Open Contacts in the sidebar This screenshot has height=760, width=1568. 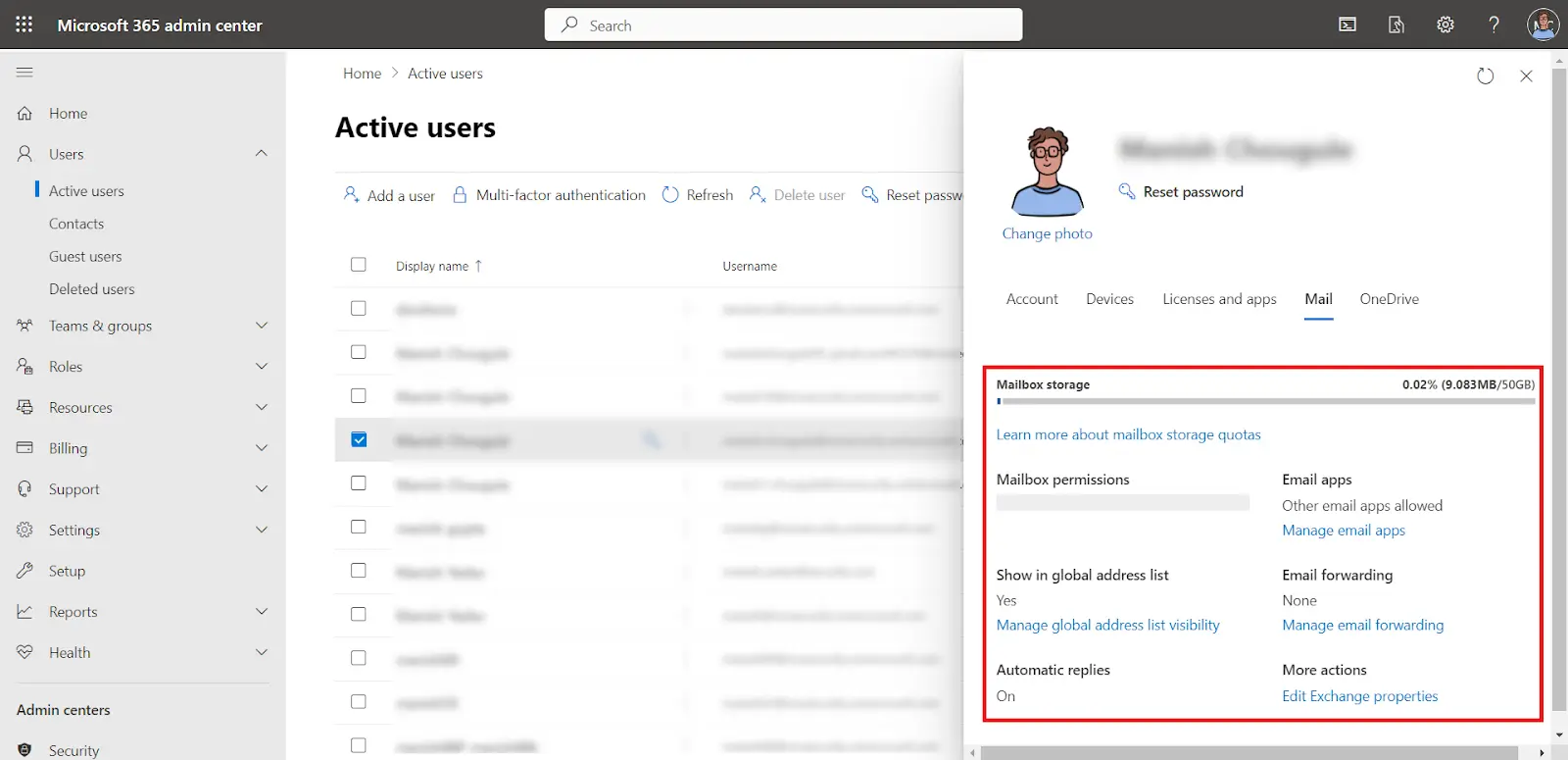point(76,224)
